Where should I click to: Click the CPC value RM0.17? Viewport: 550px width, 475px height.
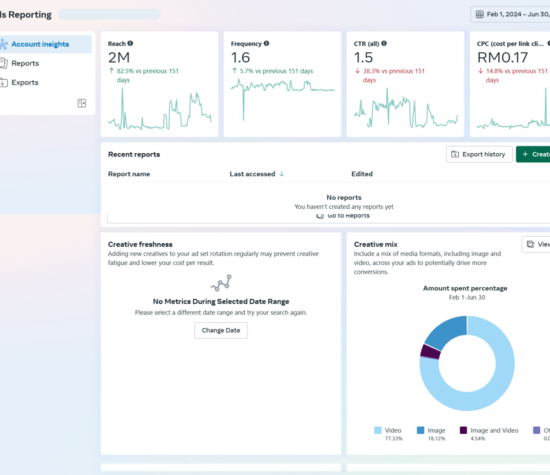pos(503,58)
